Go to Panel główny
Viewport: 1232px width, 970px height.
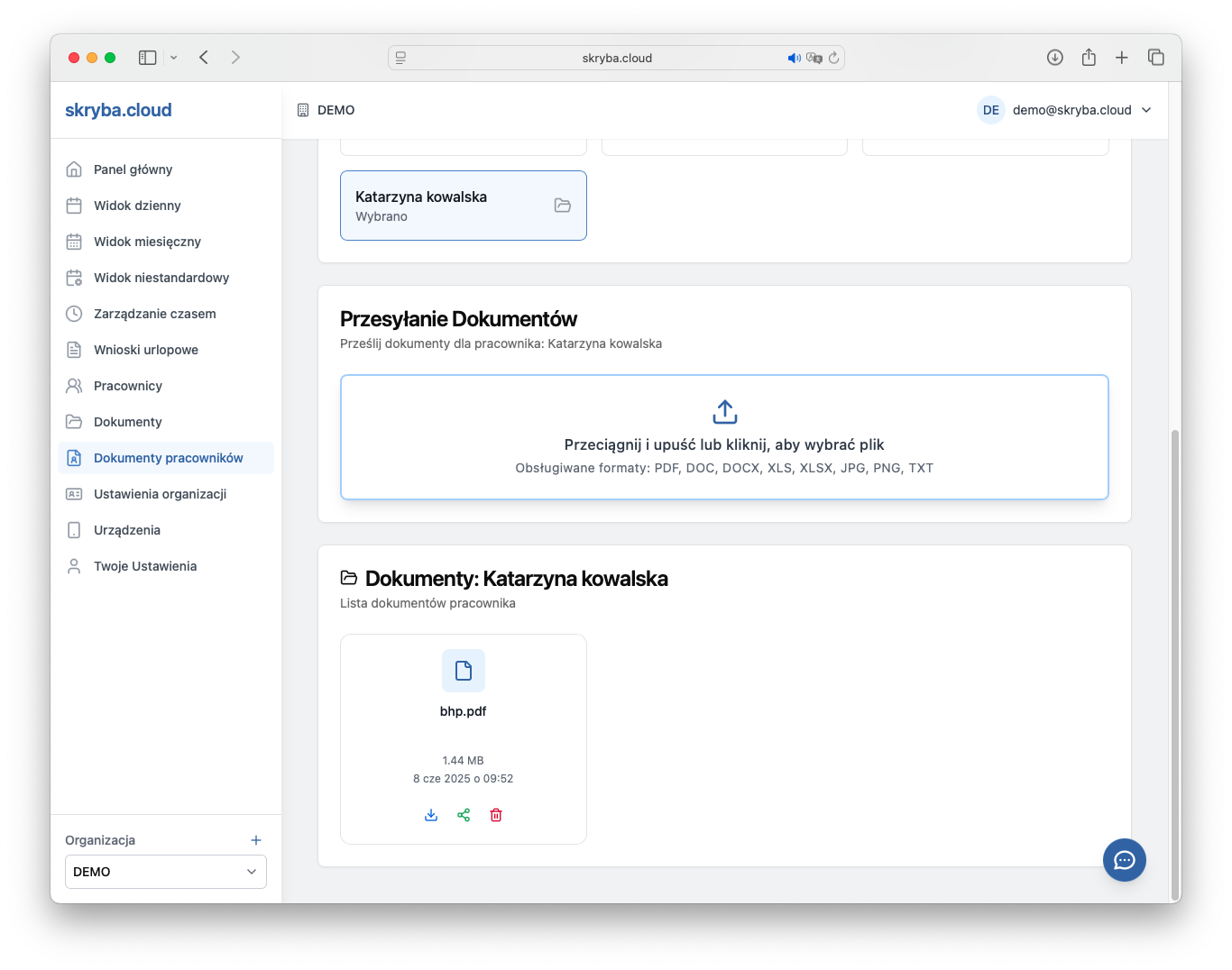coord(133,169)
